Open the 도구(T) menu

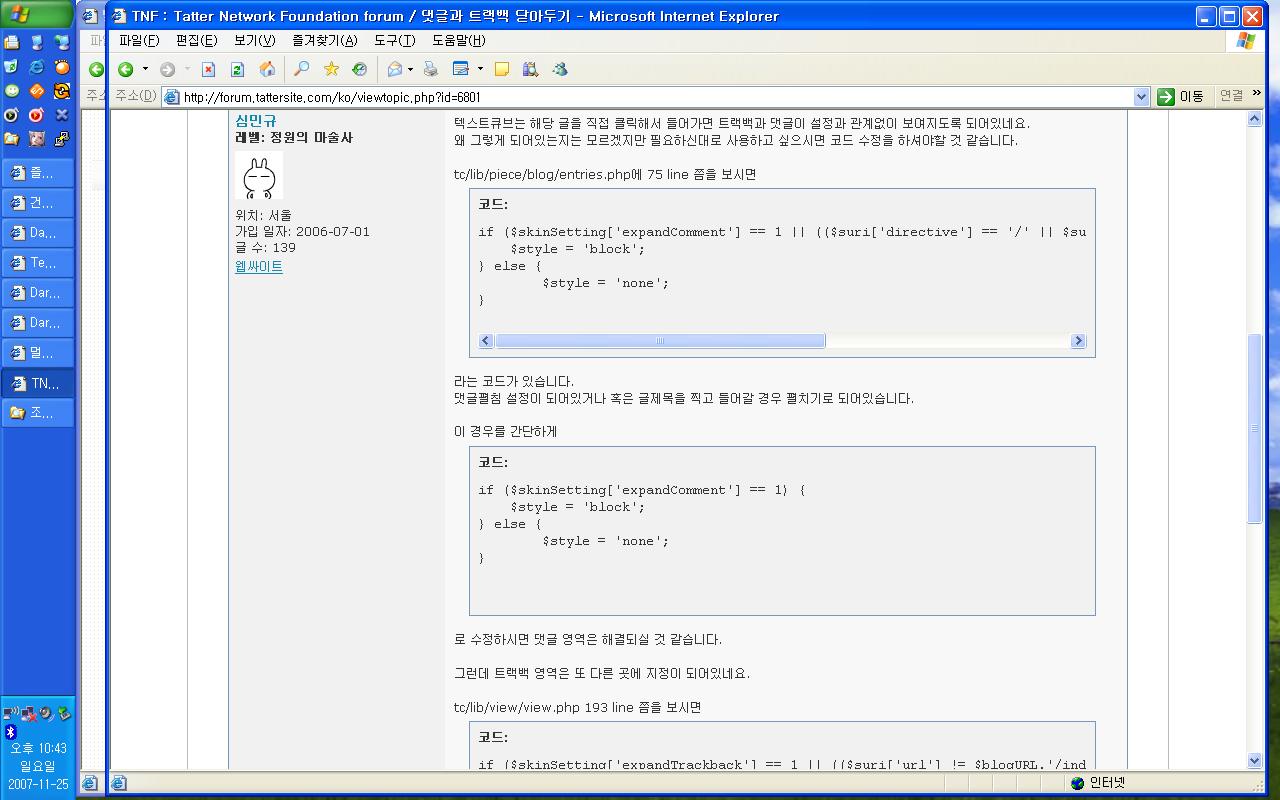coord(394,40)
